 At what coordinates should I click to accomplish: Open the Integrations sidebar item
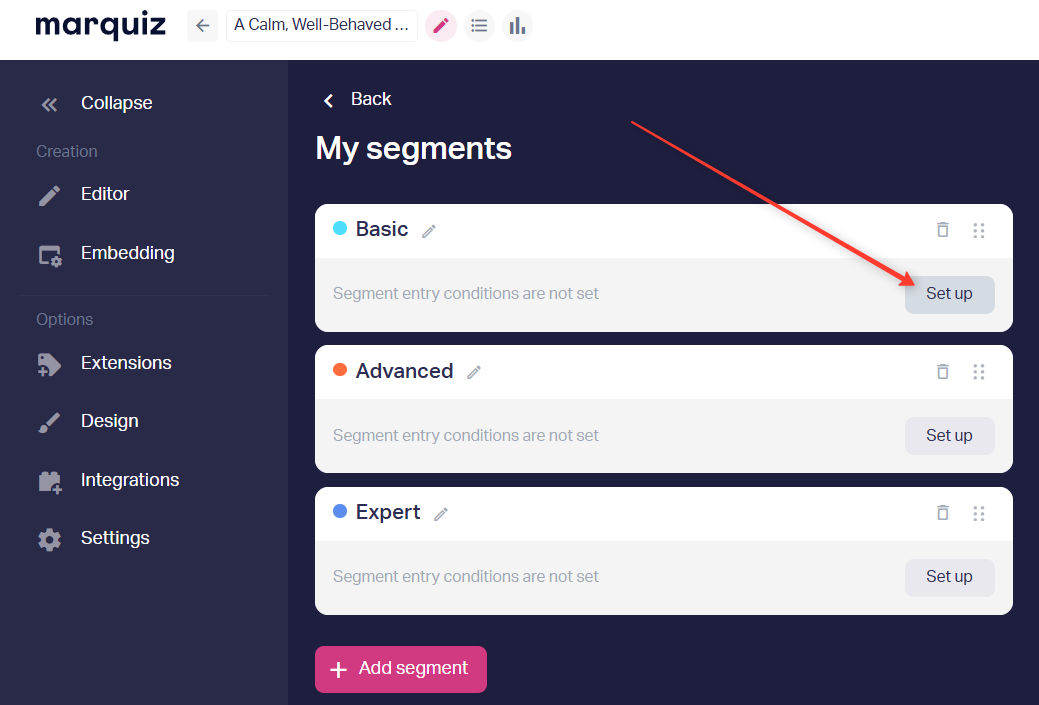(109, 480)
